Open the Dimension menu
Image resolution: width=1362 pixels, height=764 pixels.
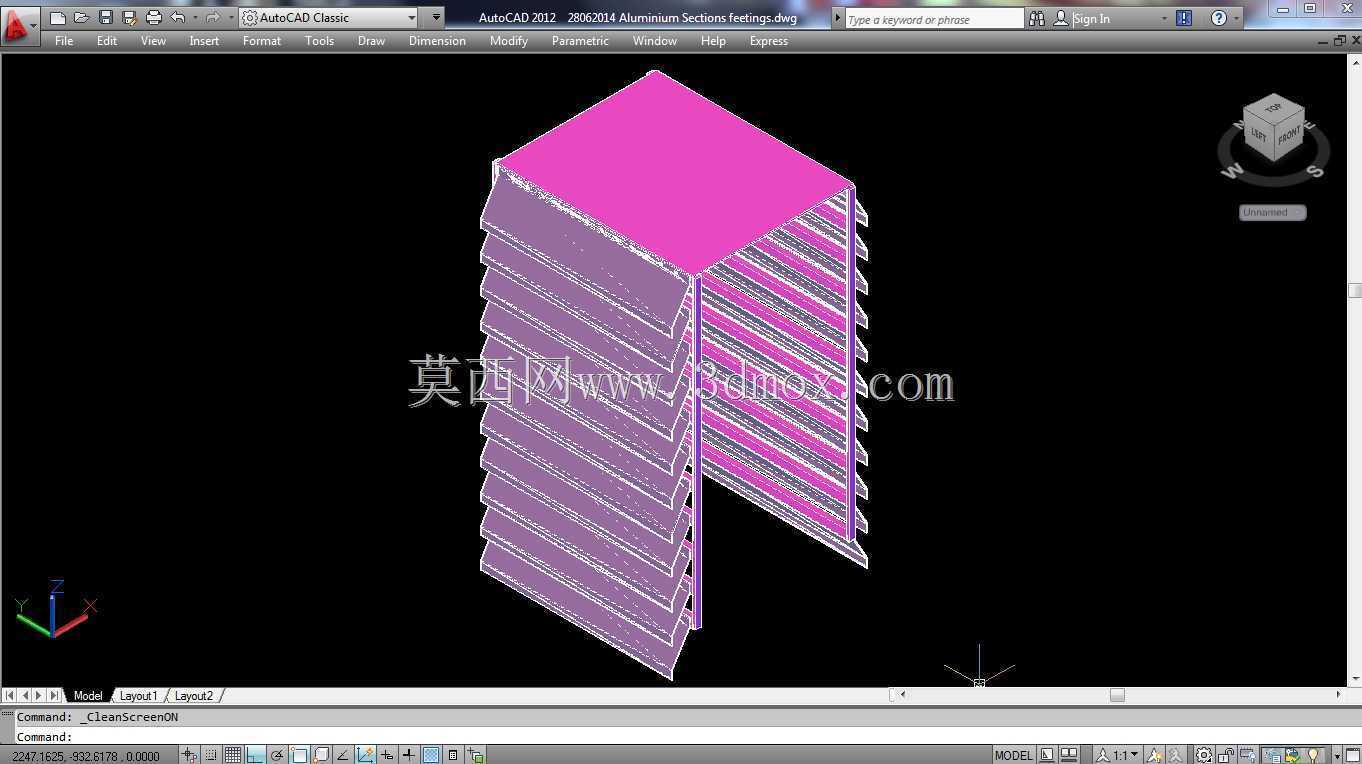pyautogui.click(x=437, y=41)
